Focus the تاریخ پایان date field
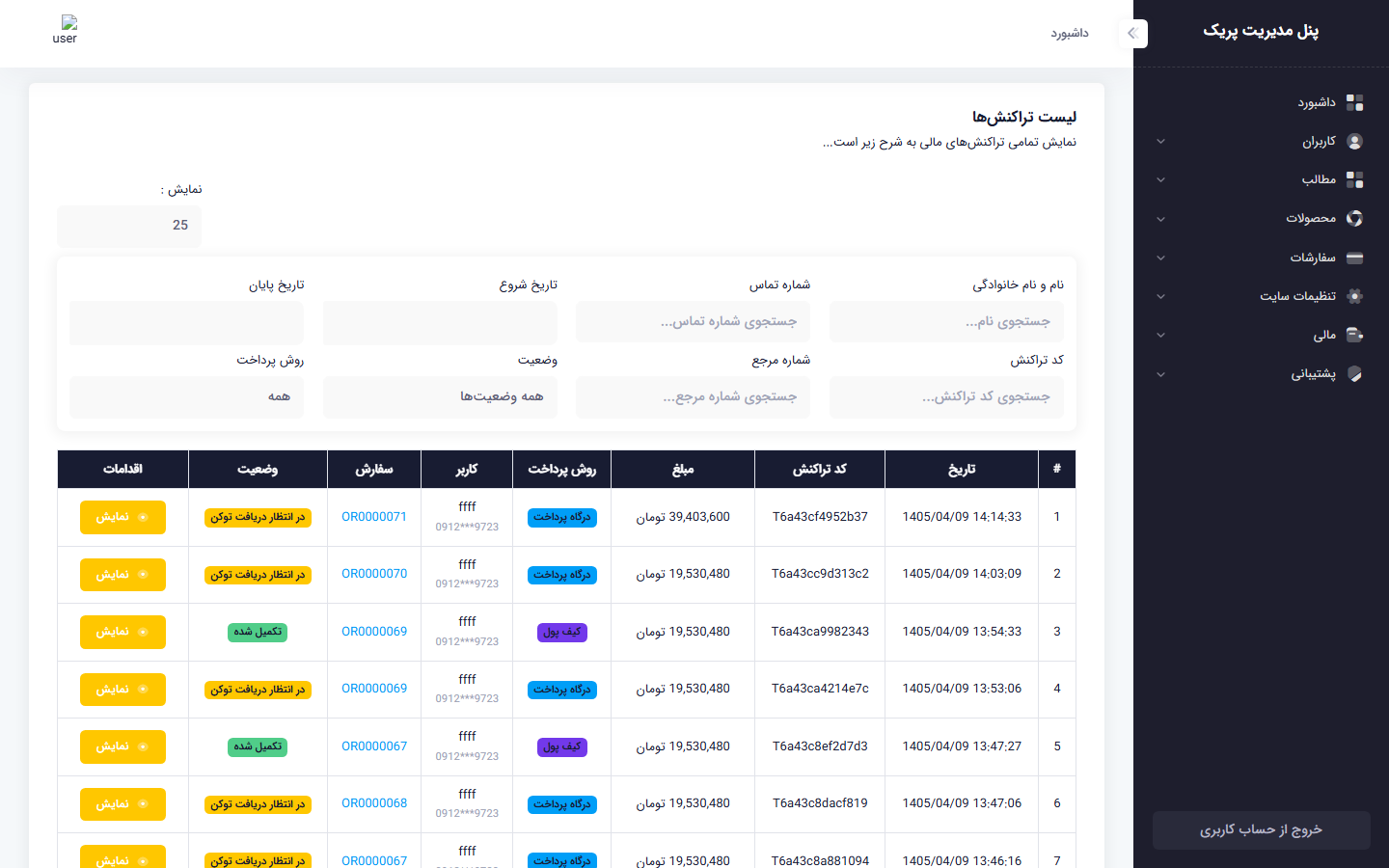 [x=186, y=322]
